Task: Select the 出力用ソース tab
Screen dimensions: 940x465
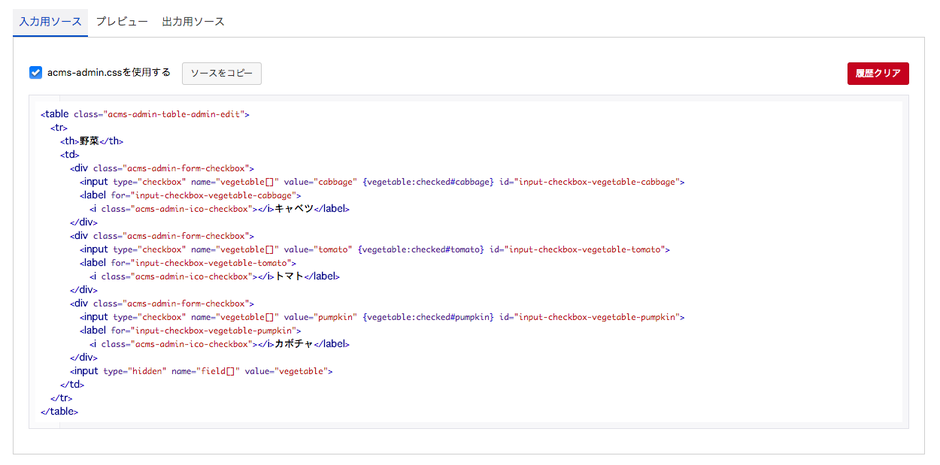Action: pyautogui.click(x=193, y=21)
